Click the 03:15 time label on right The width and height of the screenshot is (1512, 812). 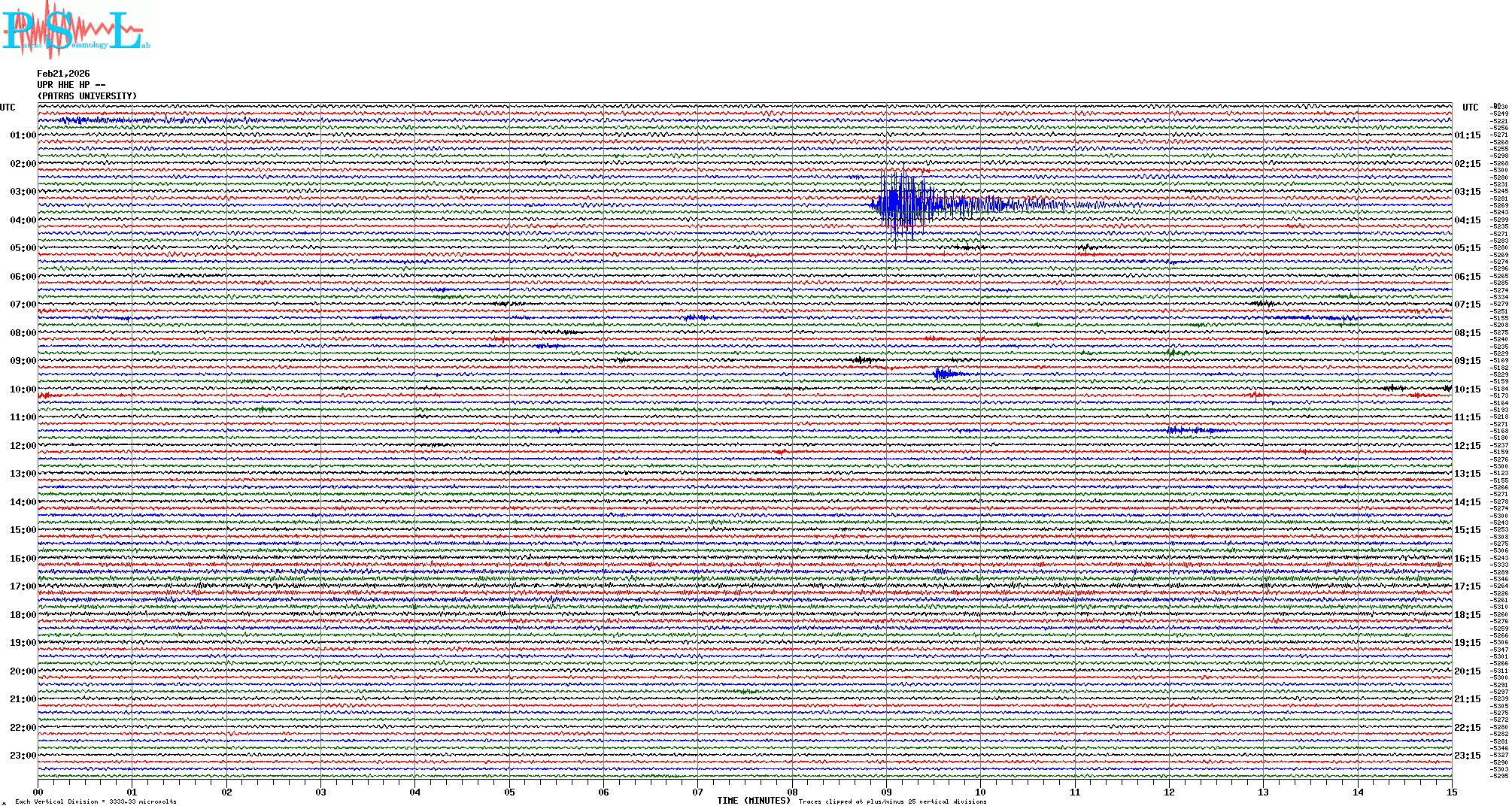1467,192
